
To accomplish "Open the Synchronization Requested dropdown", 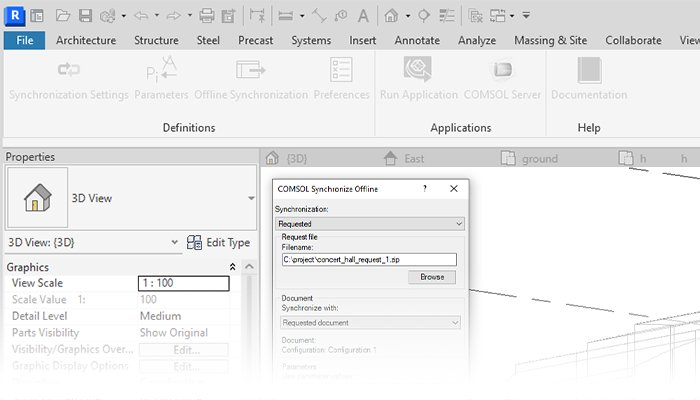I will pyautogui.click(x=370, y=224).
